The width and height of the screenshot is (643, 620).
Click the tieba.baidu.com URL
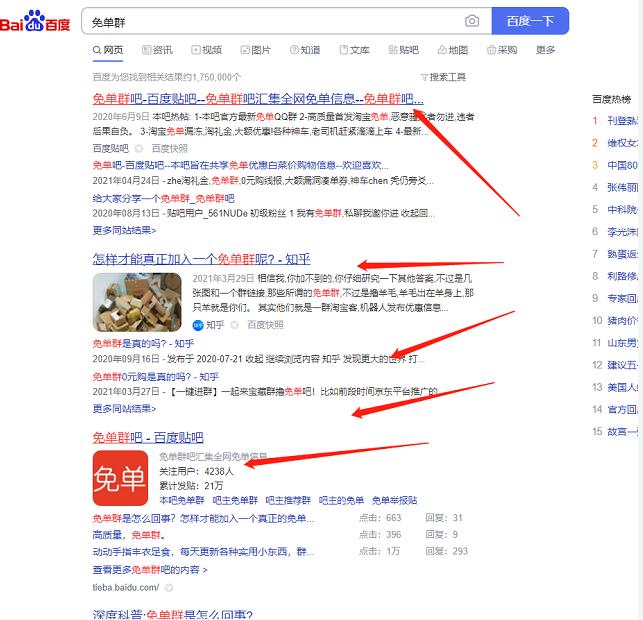[125, 588]
